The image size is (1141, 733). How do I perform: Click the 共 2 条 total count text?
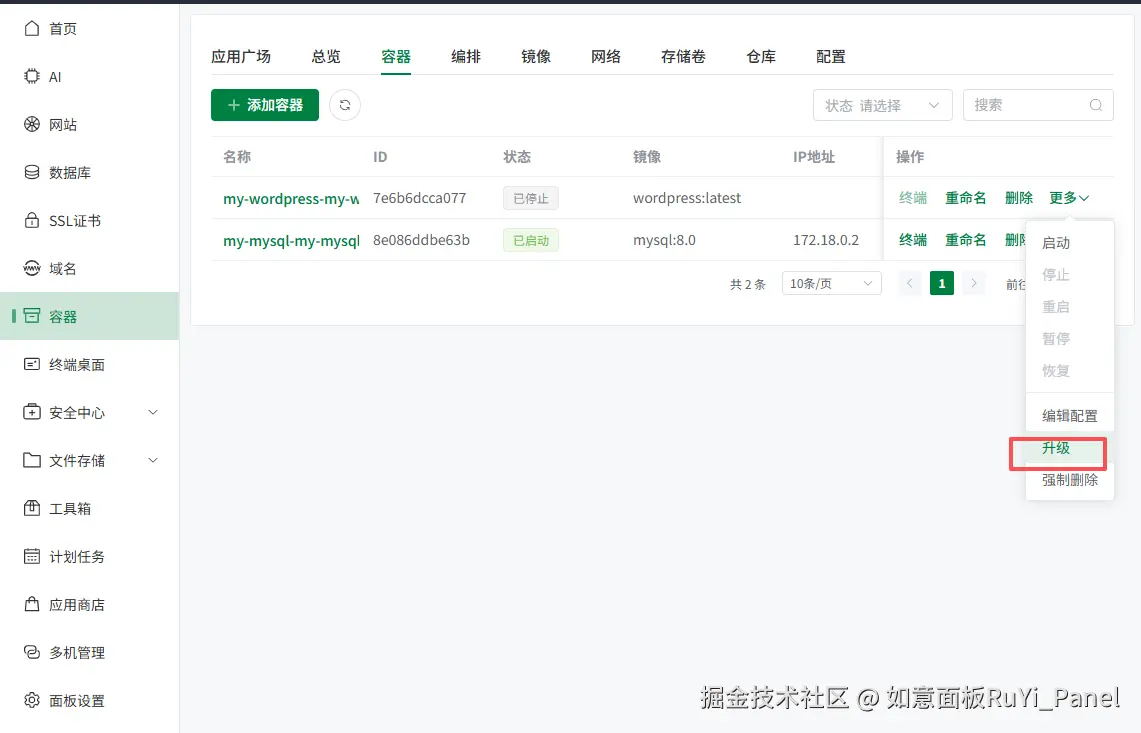pos(748,284)
